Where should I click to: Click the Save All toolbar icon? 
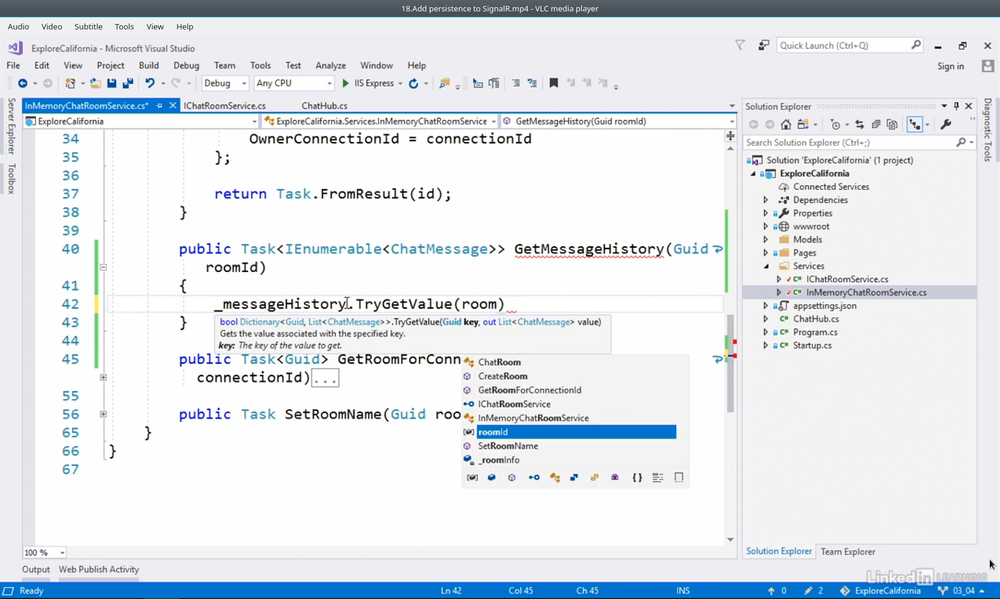coord(127,84)
